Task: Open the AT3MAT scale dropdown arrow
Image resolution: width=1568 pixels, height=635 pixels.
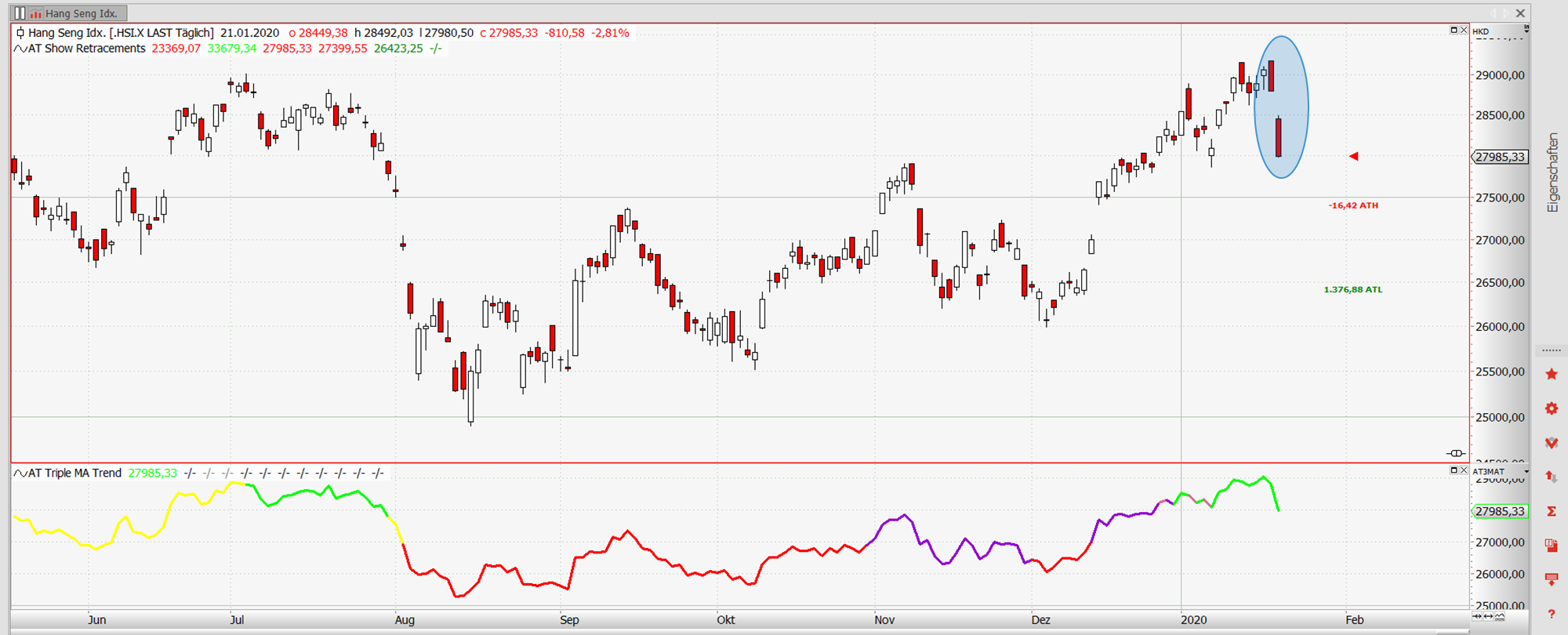Action: pyautogui.click(x=1526, y=471)
